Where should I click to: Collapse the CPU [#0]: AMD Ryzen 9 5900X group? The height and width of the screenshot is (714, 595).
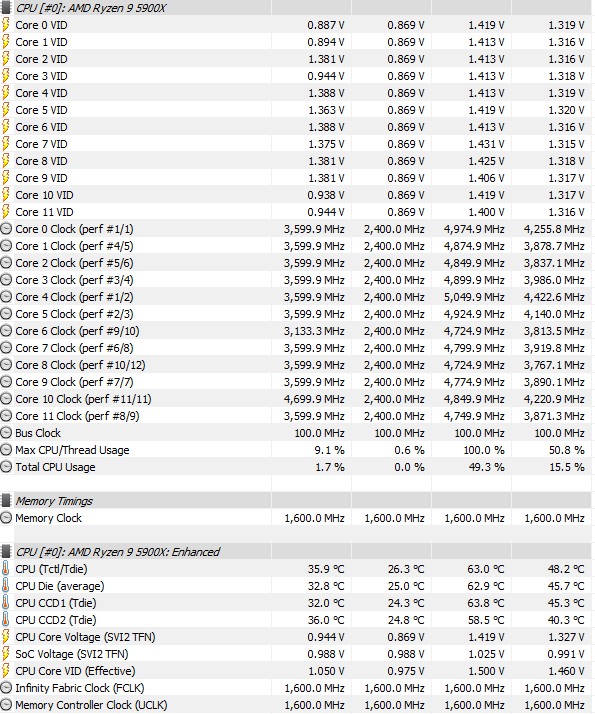pos(91,8)
